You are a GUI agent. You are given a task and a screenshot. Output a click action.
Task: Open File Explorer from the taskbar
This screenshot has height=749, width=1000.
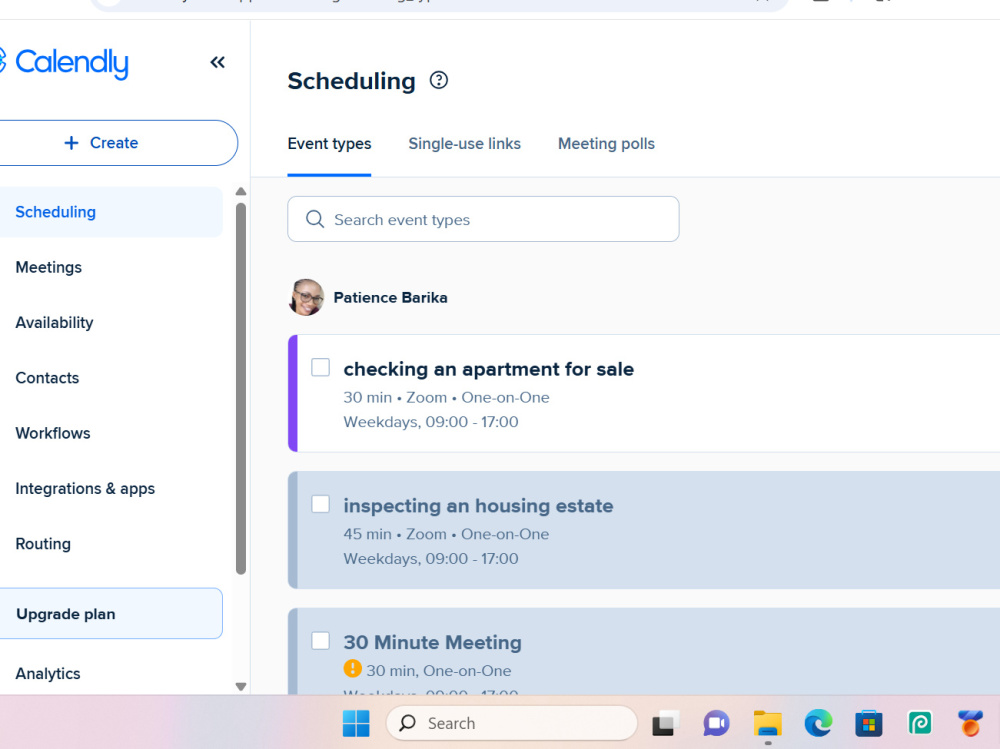click(x=767, y=723)
